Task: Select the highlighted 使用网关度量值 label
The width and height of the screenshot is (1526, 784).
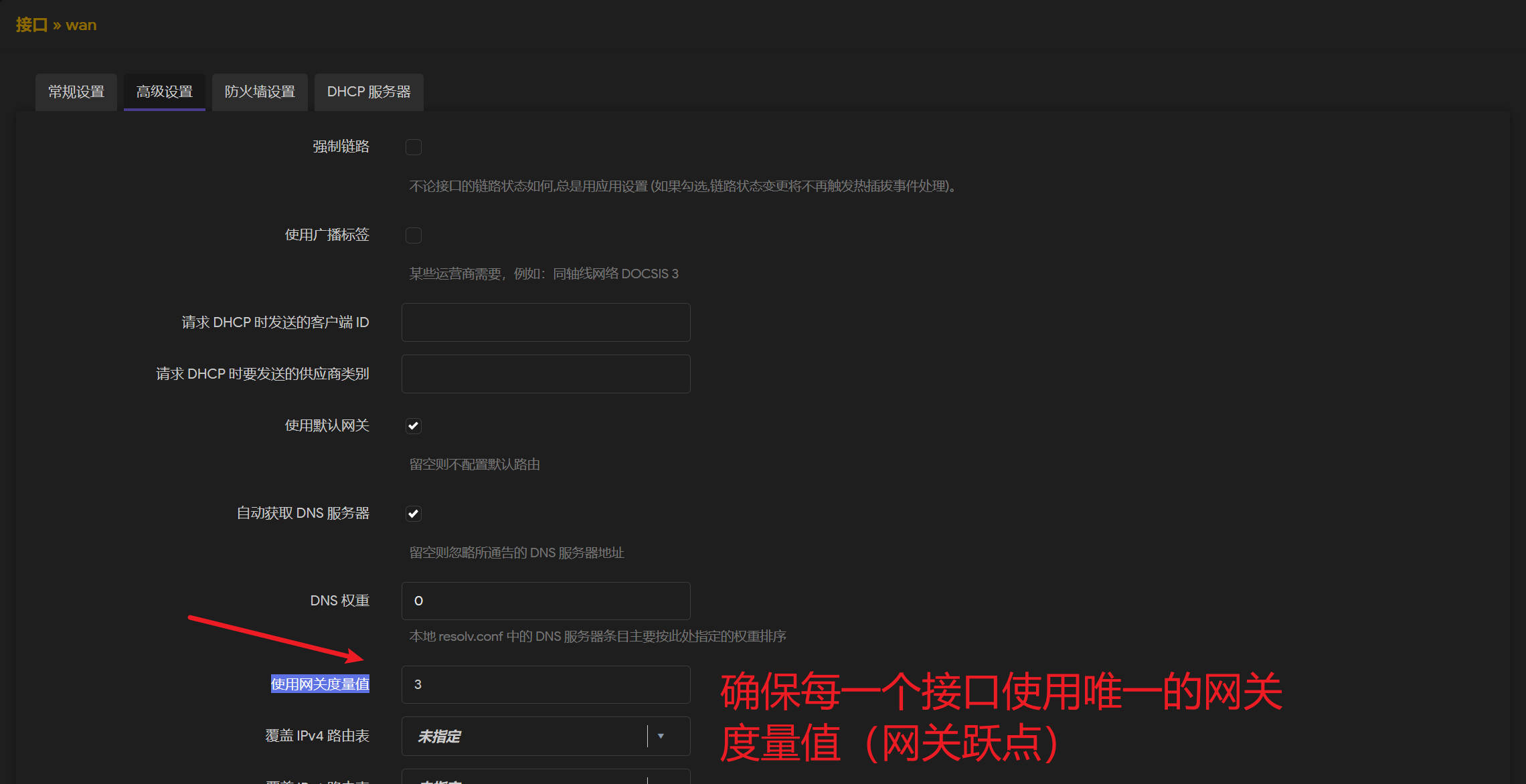Action: pyautogui.click(x=320, y=684)
